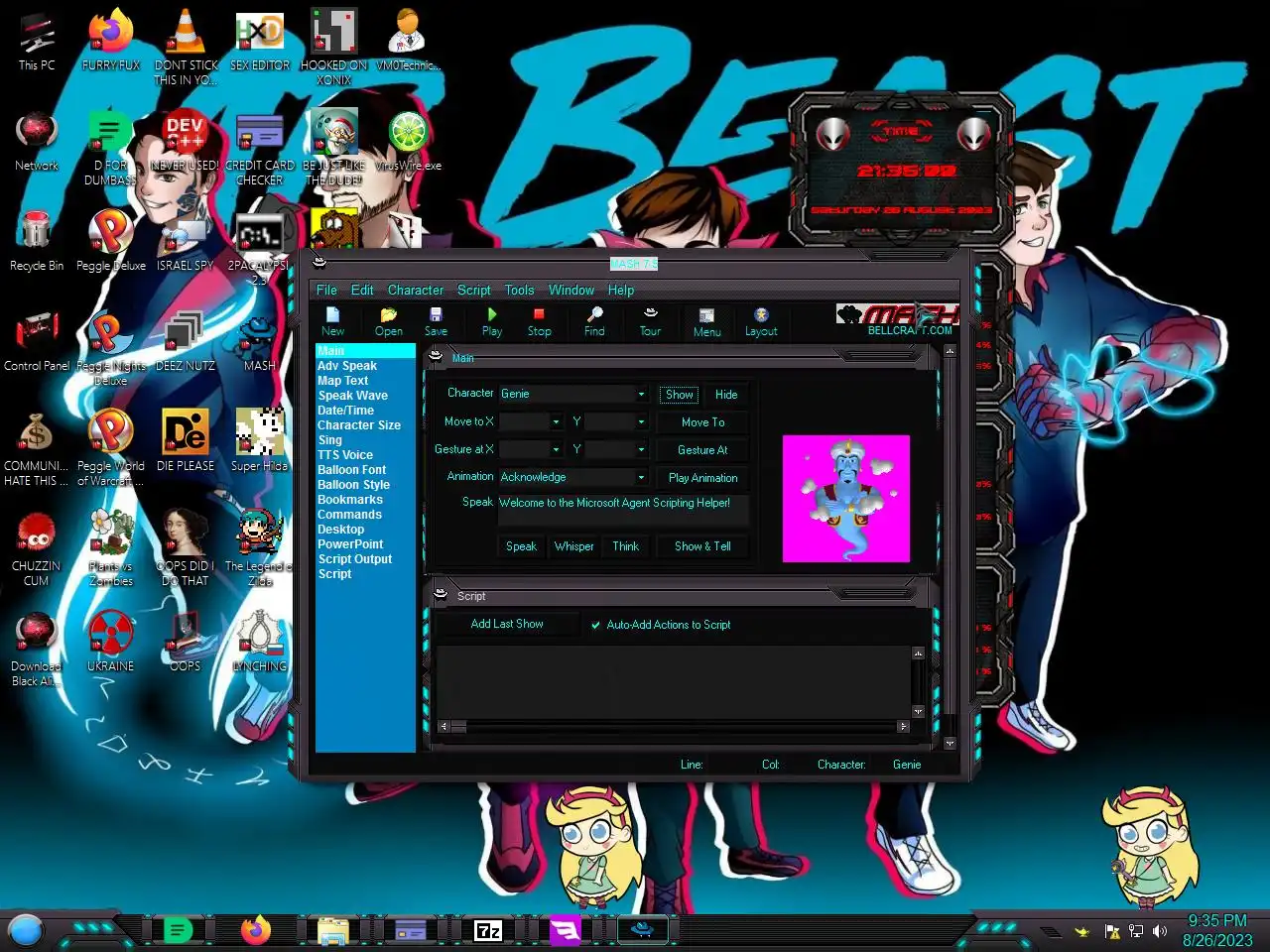The width and height of the screenshot is (1270, 952).
Task: Open the Window menu
Action: tap(571, 290)
